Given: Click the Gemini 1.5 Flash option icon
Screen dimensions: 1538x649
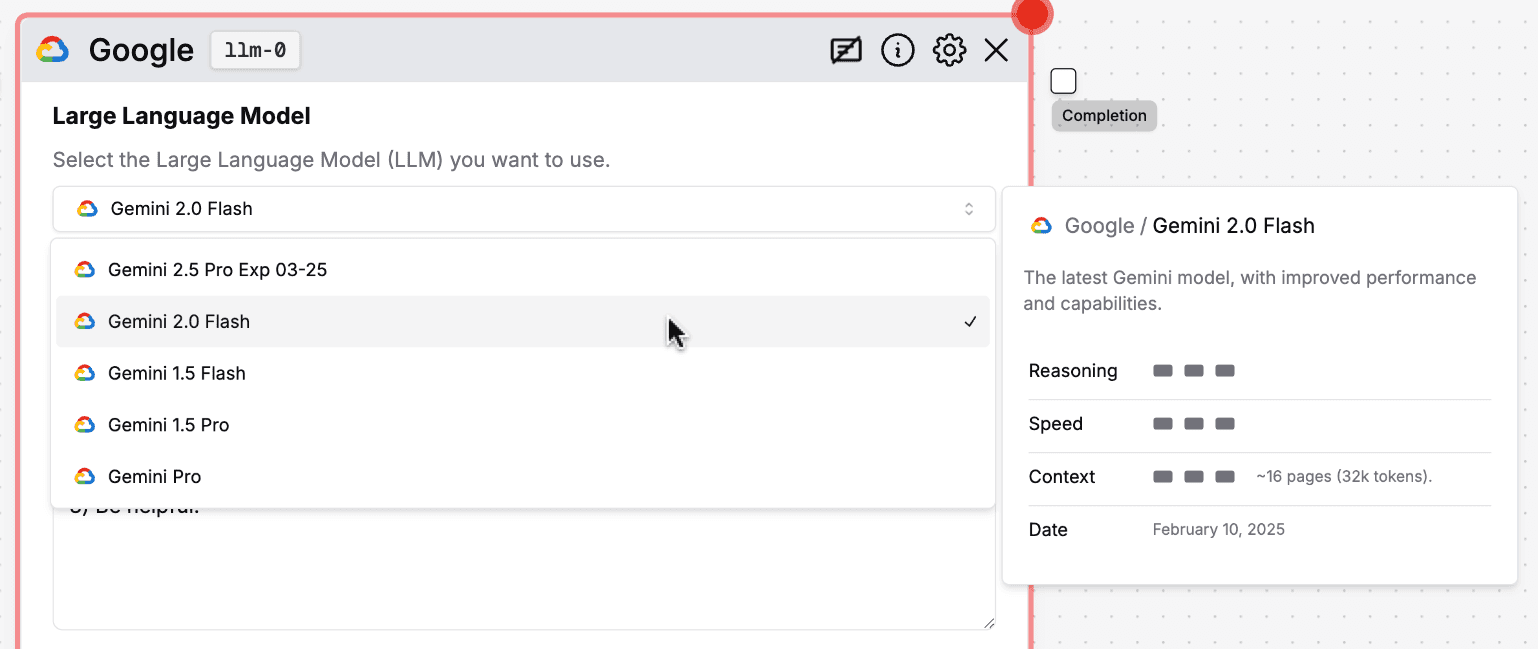Looking at the screenshot, I should point(85,373).
